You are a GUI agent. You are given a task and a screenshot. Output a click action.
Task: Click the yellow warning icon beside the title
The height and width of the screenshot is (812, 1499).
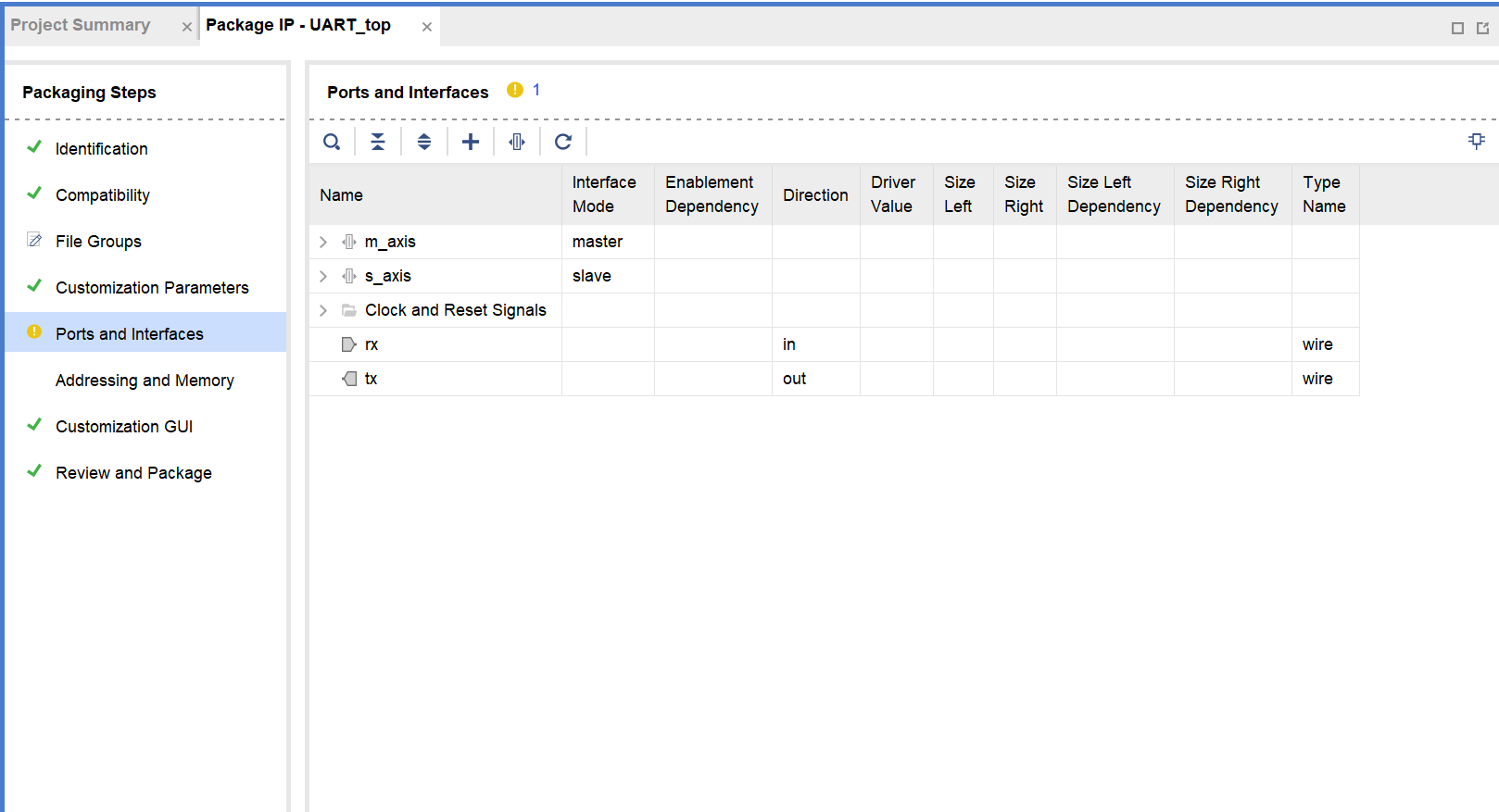(515, 90)
